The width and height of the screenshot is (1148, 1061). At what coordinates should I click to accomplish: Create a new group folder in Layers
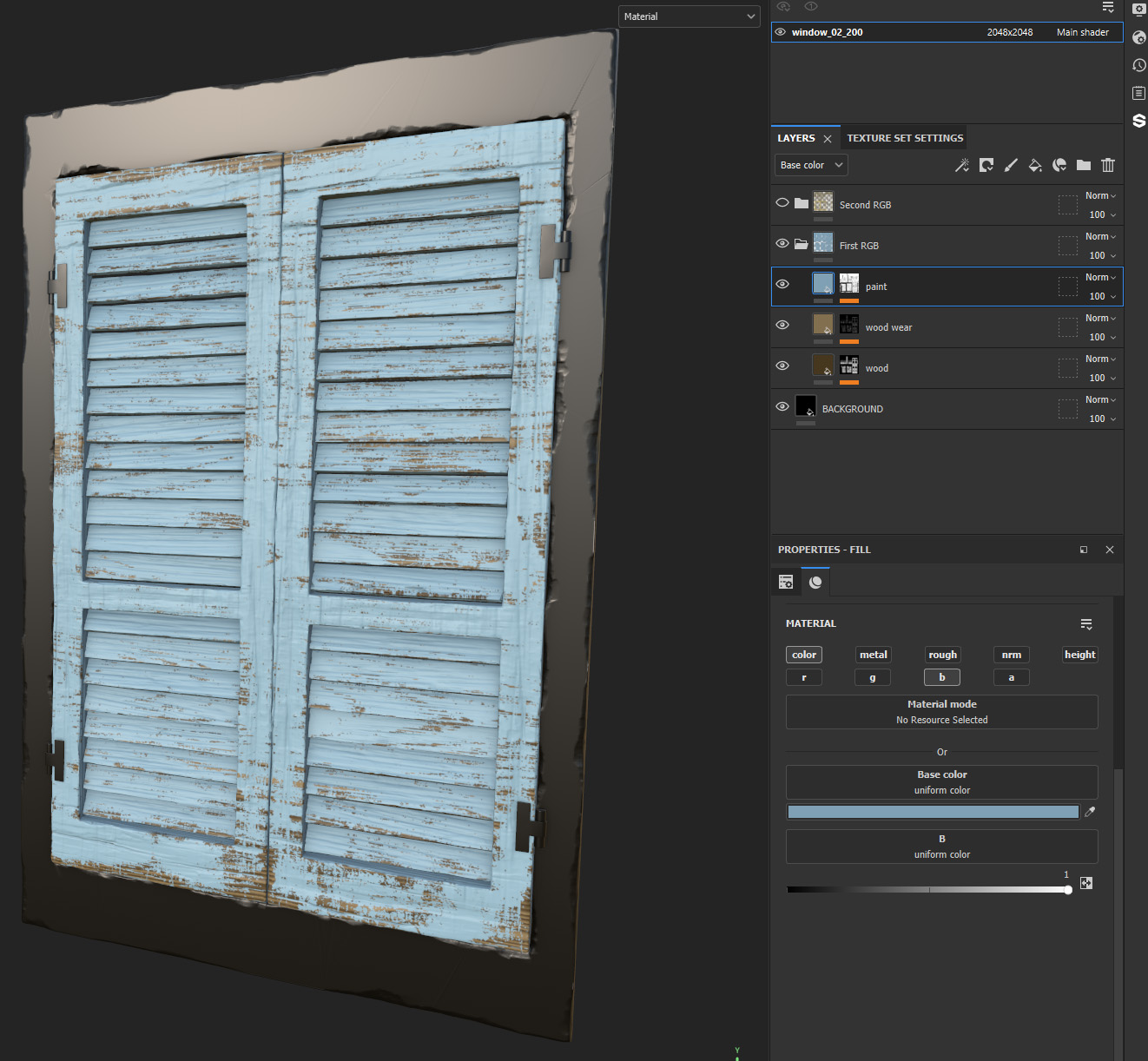1083,165
